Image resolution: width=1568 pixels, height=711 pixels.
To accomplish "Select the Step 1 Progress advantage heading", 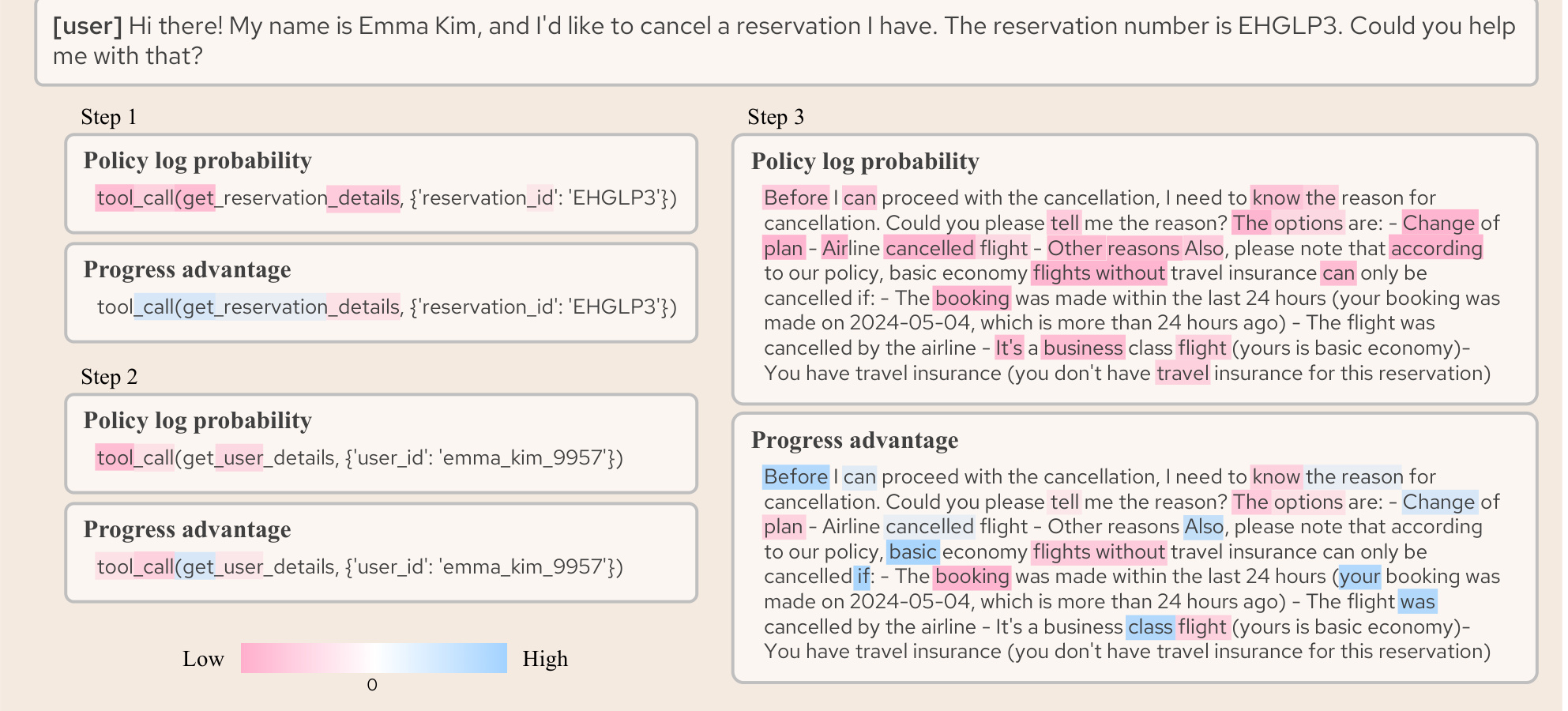I will (187, 269).
